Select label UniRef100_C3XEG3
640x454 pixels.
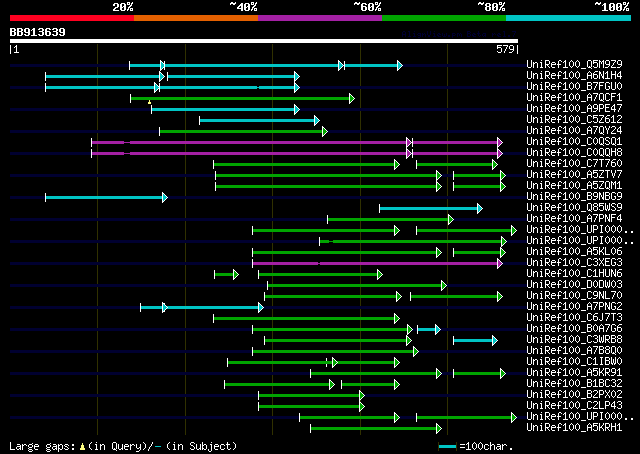(x=574, y=263)
